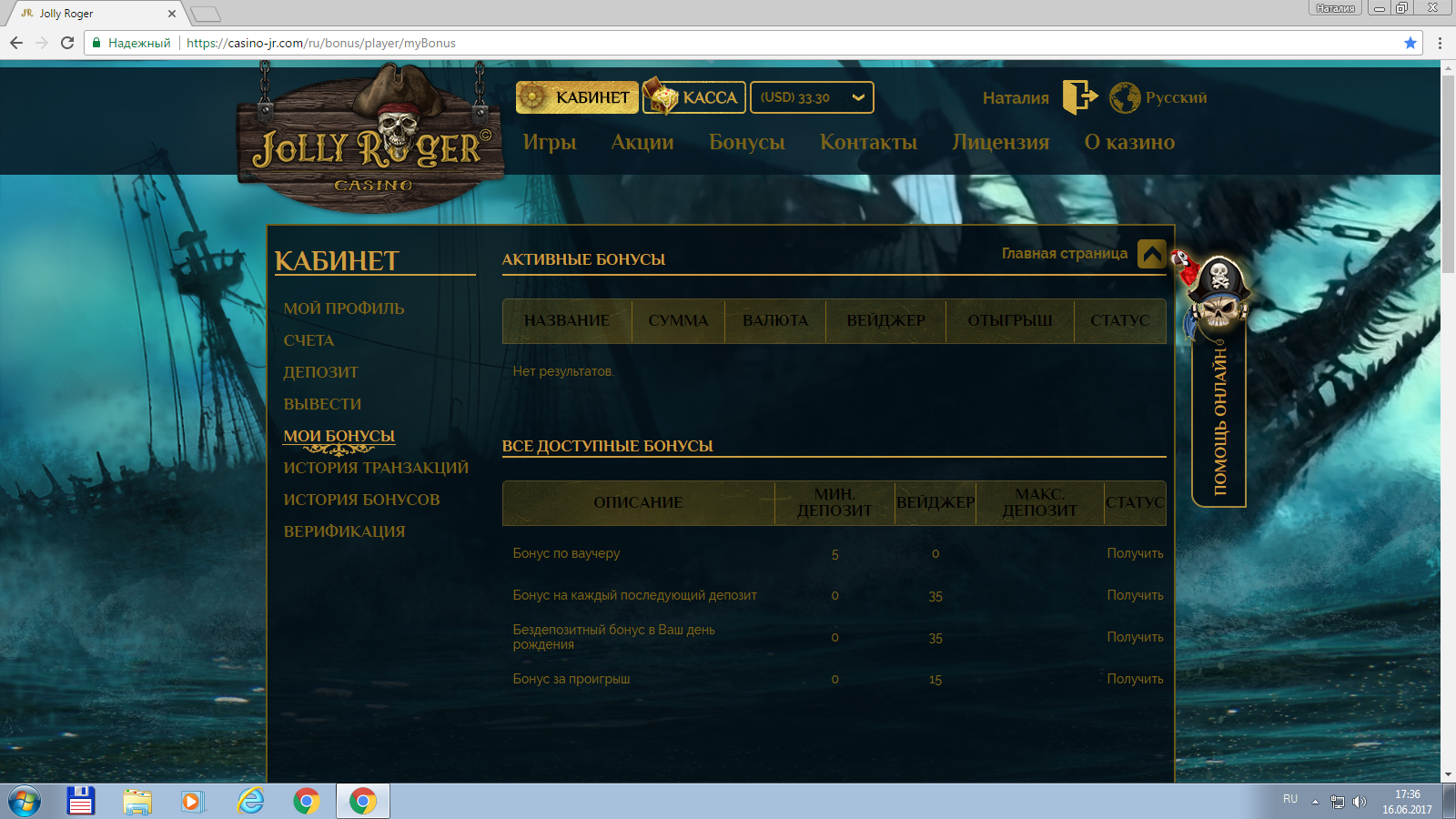Click the RU input language indicator

[1290, 799]
